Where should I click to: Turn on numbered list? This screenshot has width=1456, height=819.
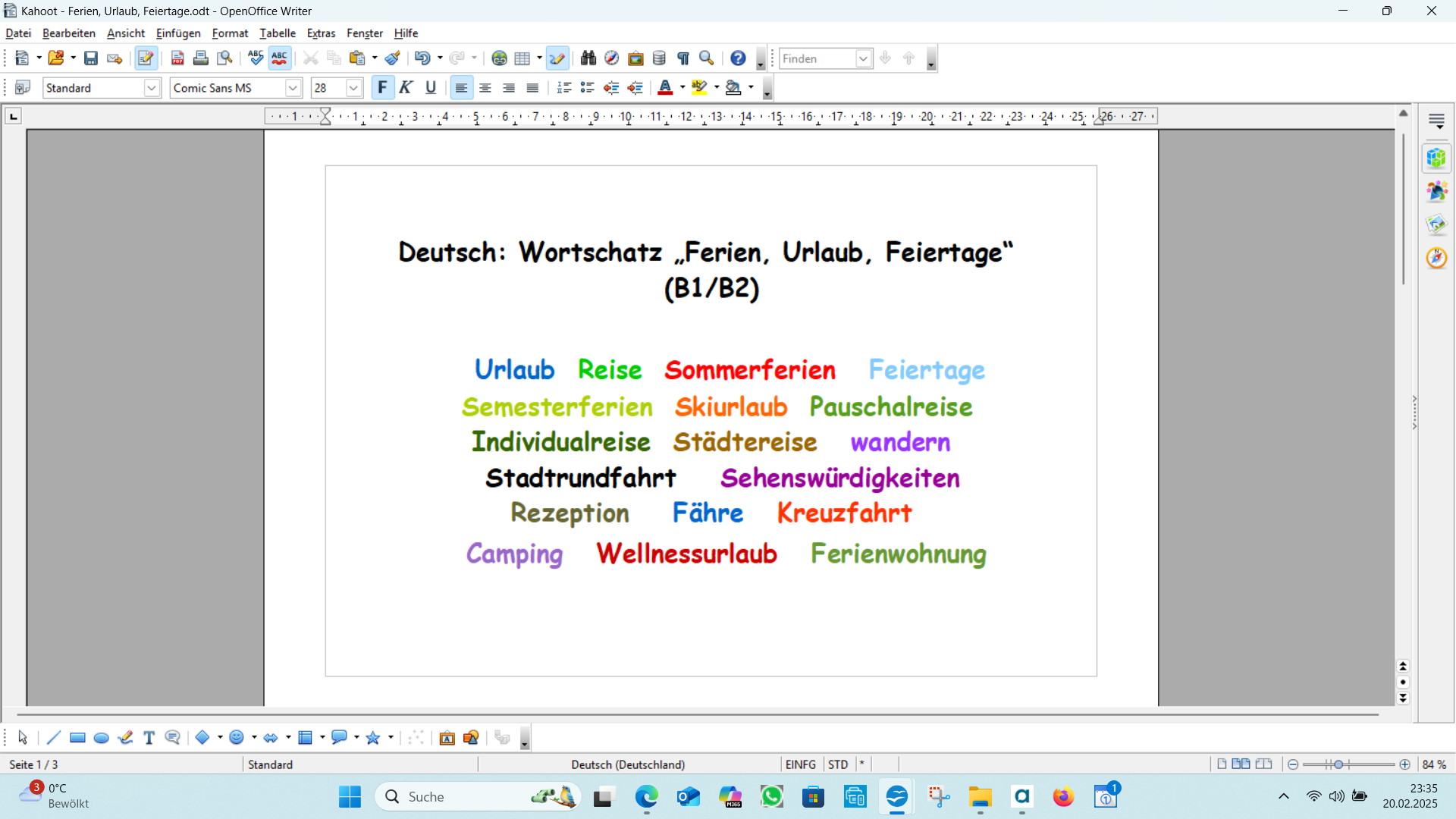tap(564, 87)
